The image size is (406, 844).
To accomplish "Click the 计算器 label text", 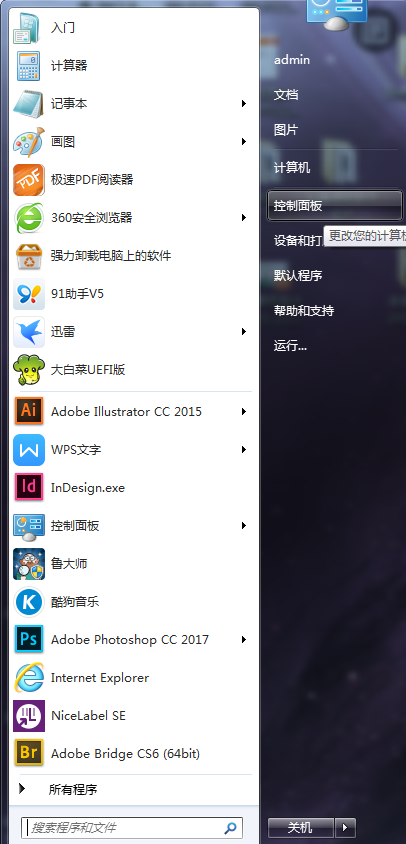I will pyautogui.click(x=69, y=66).
